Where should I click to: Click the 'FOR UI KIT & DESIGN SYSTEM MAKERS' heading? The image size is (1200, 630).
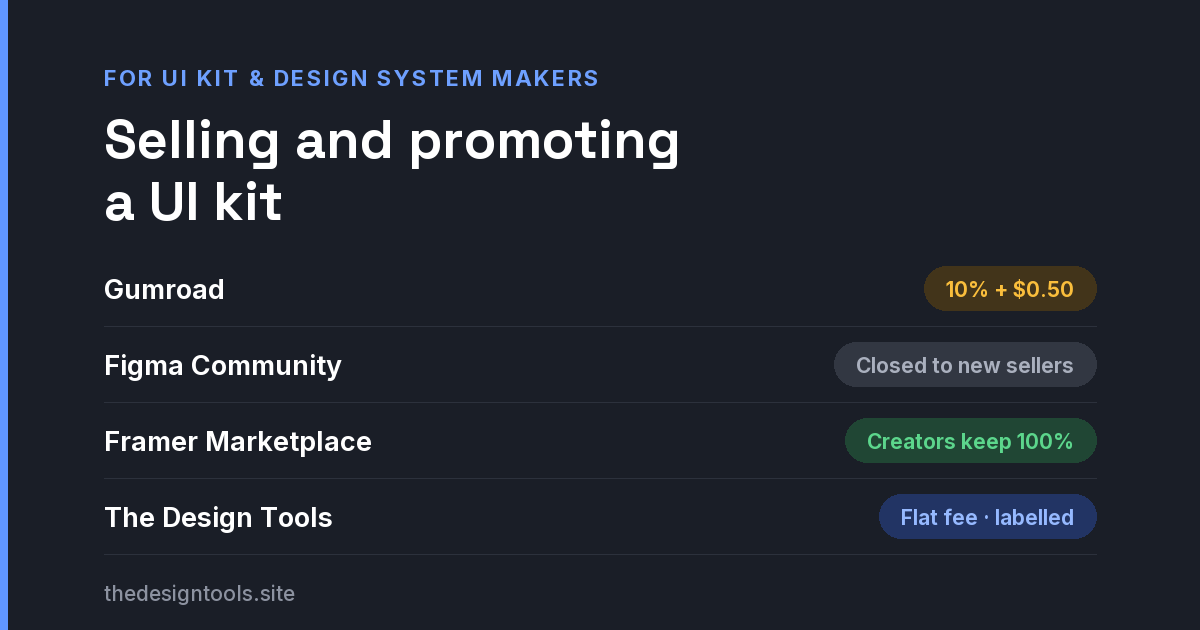[x=351, y=78]
